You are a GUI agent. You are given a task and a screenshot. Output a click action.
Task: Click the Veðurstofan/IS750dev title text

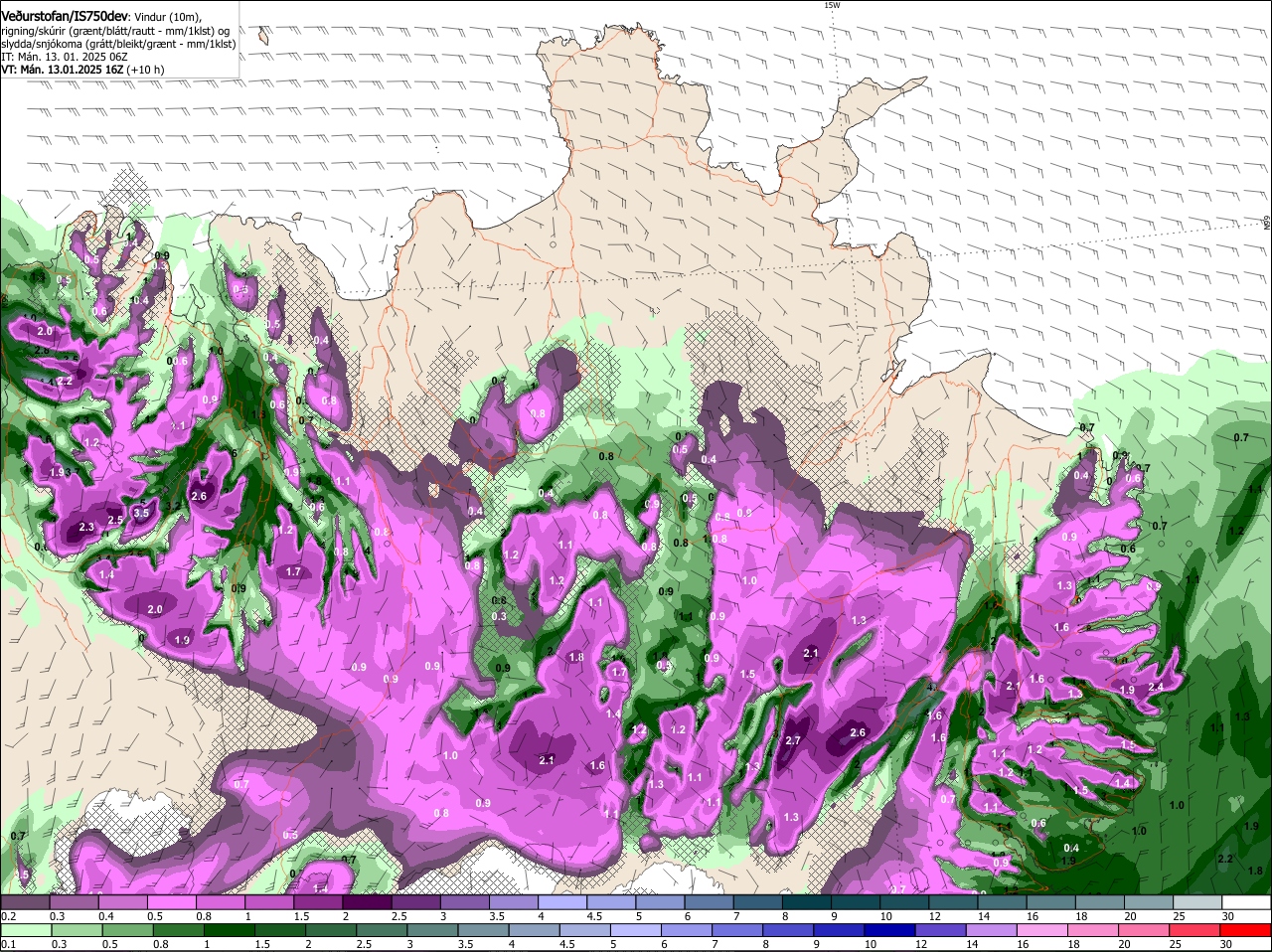pyautogui.click(x=65, y=17)
